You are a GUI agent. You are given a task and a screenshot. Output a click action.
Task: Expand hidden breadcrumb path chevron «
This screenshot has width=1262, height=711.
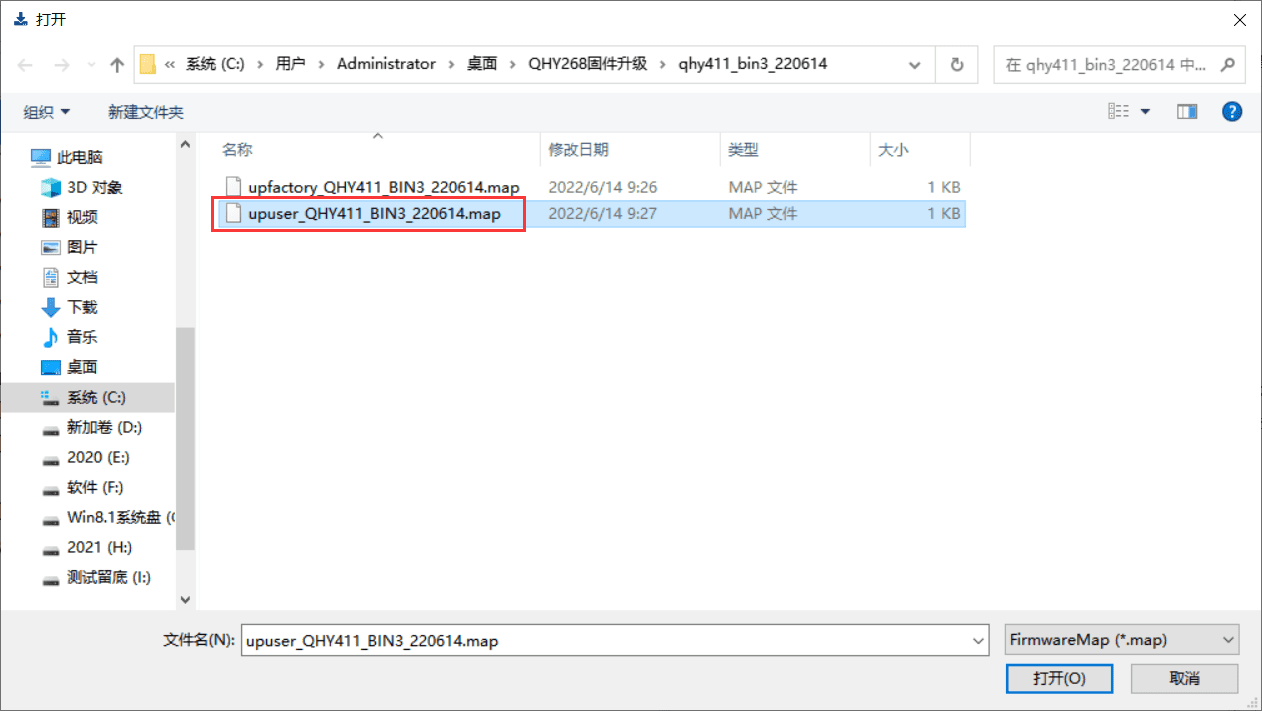point(170,64)
